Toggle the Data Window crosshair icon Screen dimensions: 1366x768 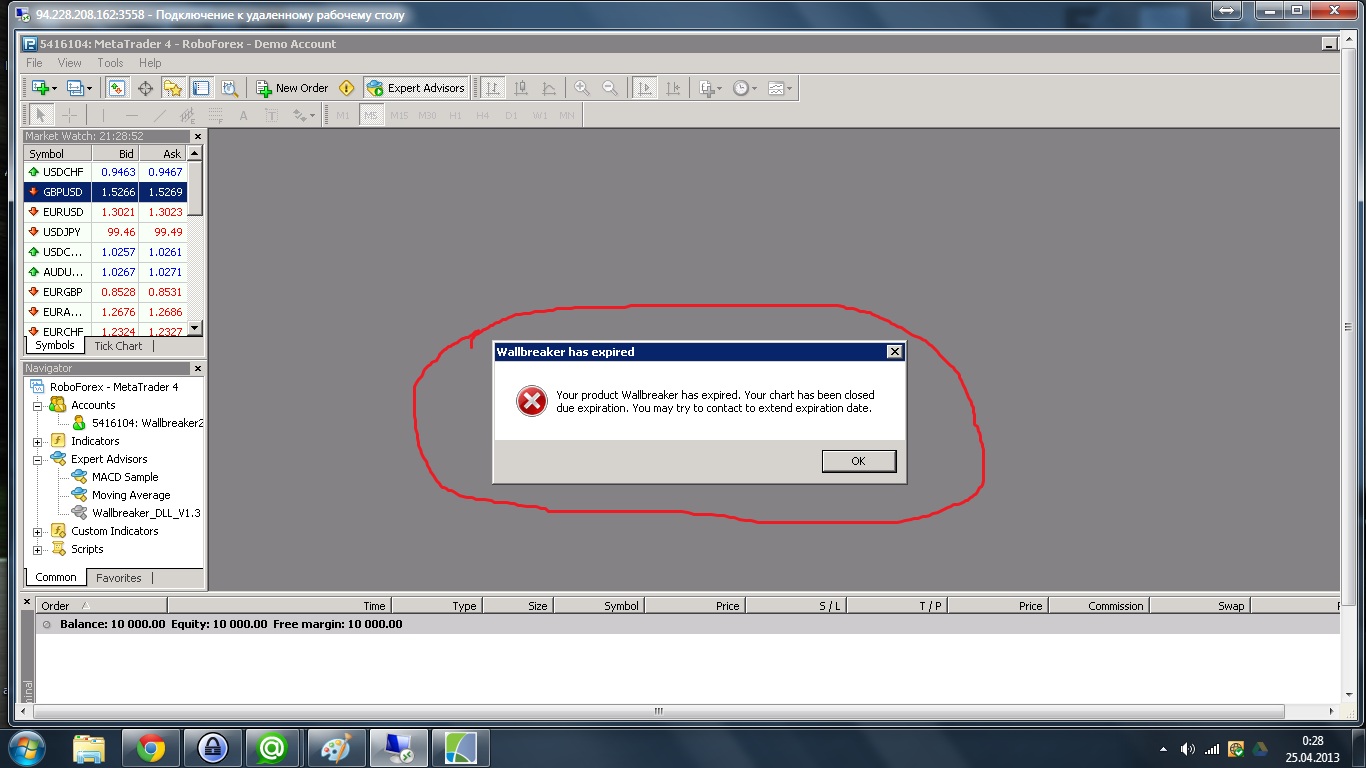tap(145, 88)
